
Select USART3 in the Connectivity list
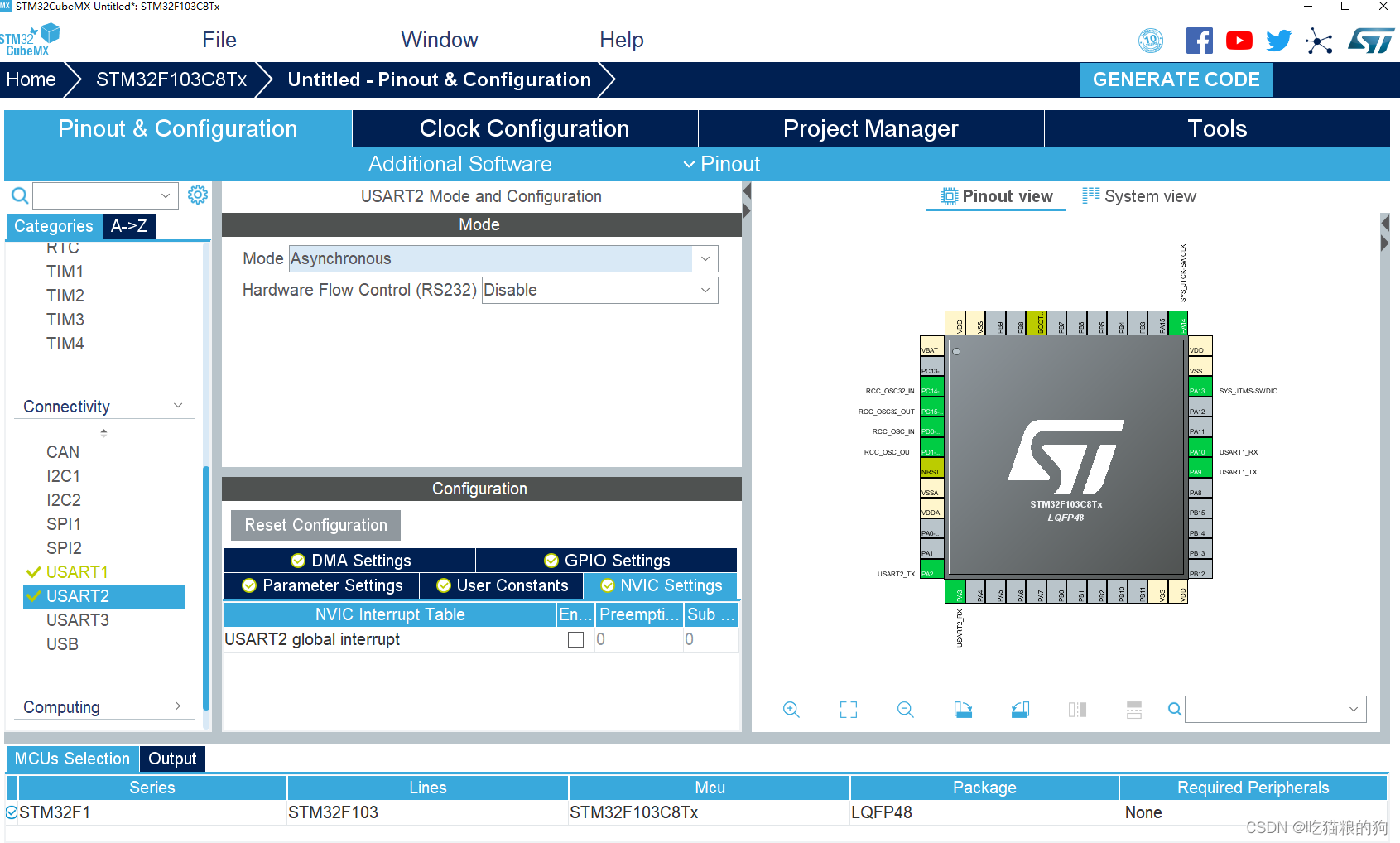(77, 620)
